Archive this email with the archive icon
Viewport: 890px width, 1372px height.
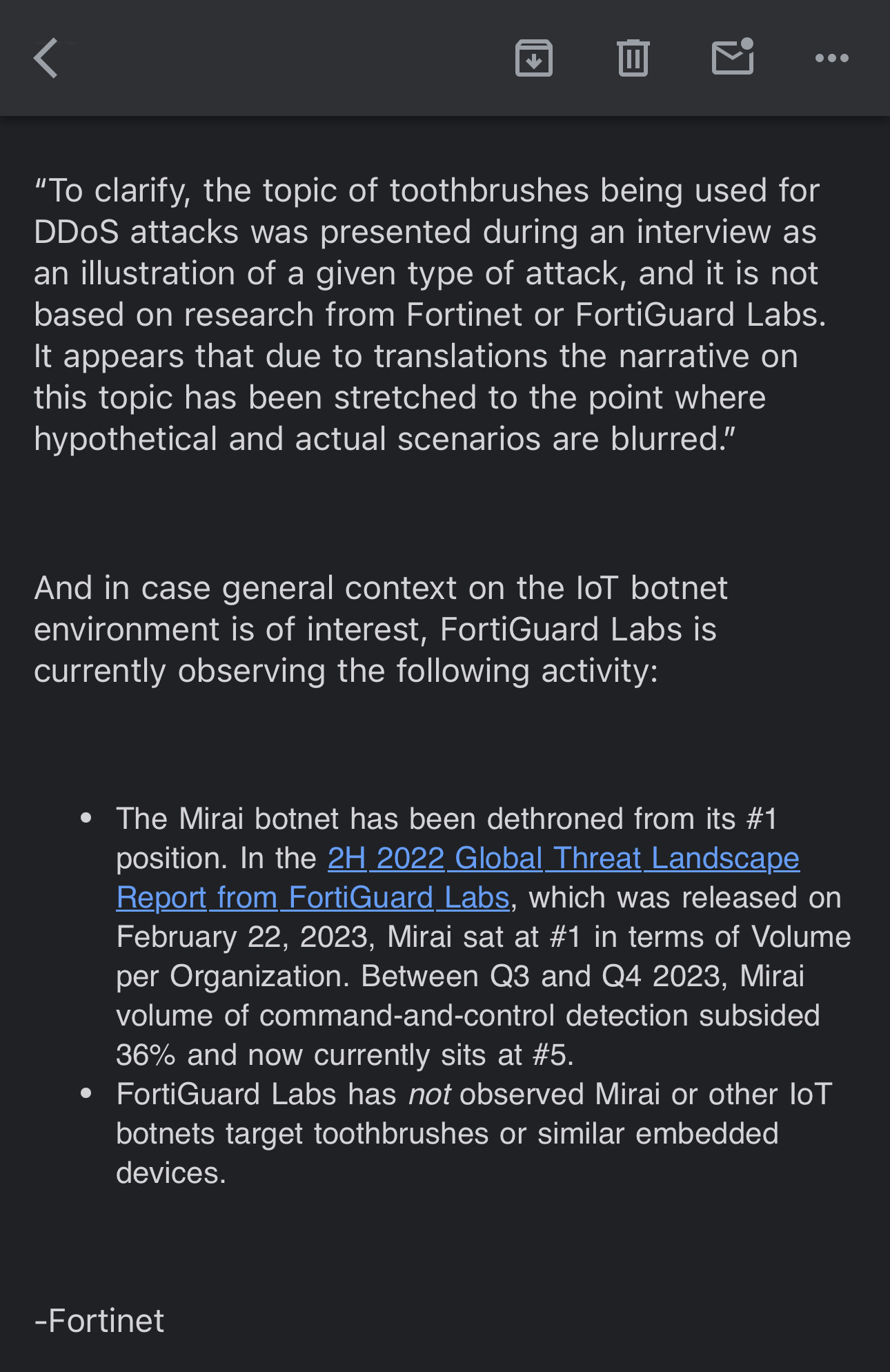click(x=533, y=58)
